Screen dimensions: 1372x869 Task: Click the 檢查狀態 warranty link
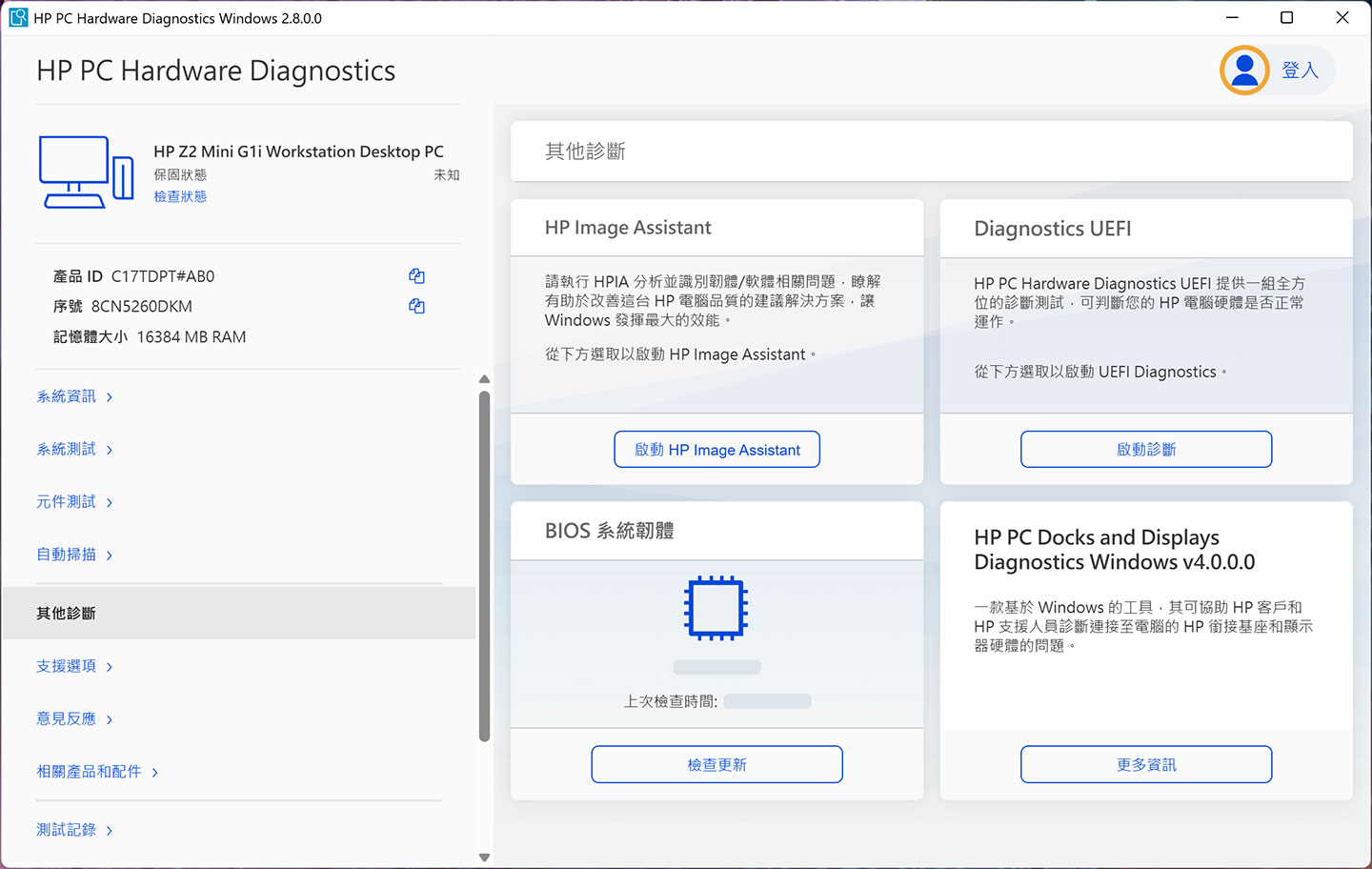pyautogui.click(x=179, y=195)
